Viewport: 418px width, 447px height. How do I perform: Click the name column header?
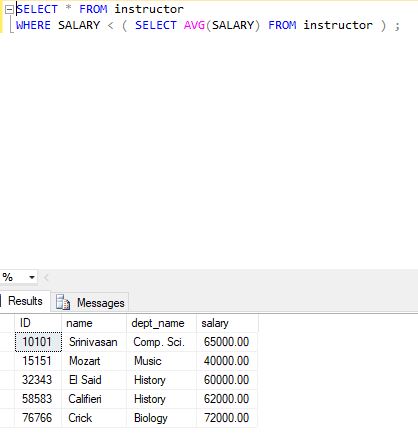coord(94,323)
